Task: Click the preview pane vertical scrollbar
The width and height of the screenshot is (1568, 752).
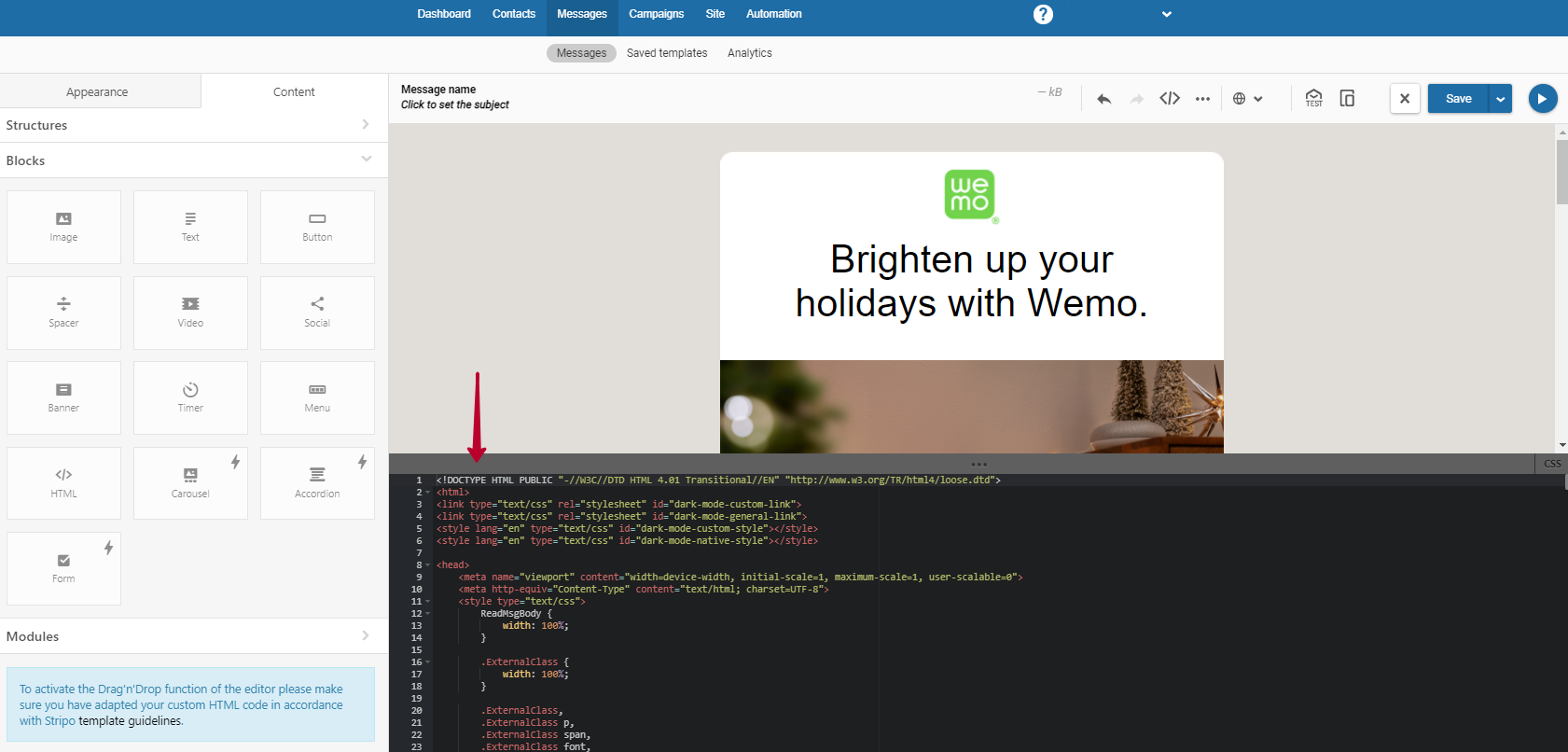Action: point(1561,172)
